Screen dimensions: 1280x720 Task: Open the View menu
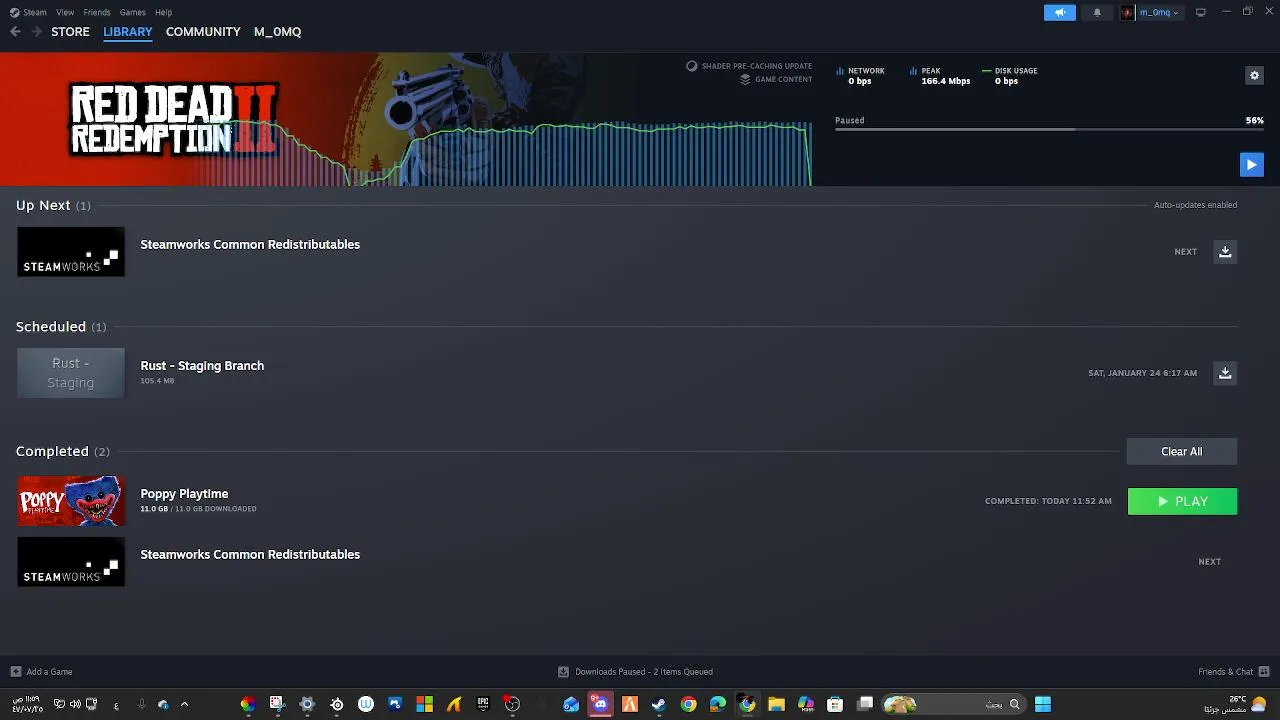tap(65, 12)
